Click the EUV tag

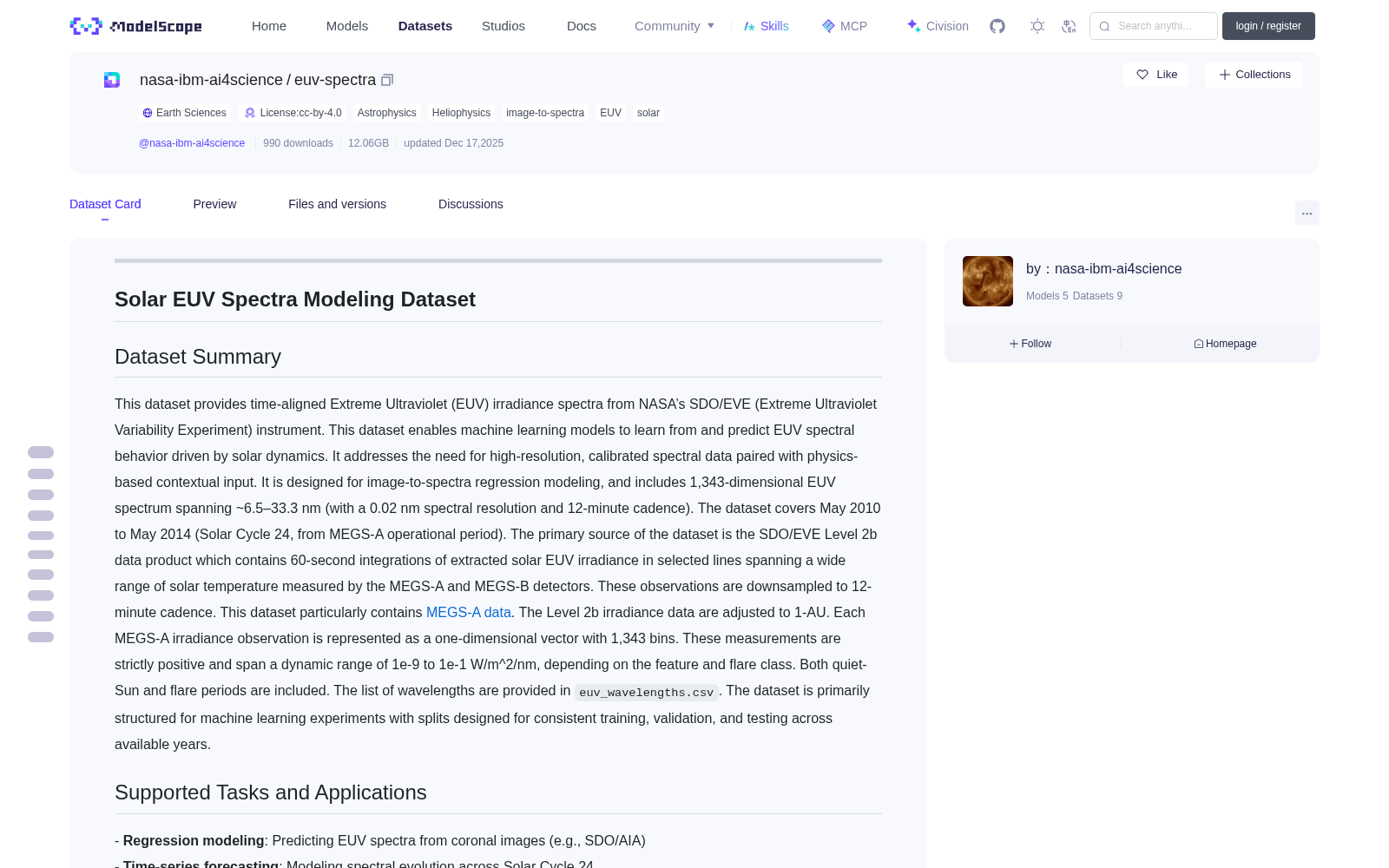coord(610,113)
